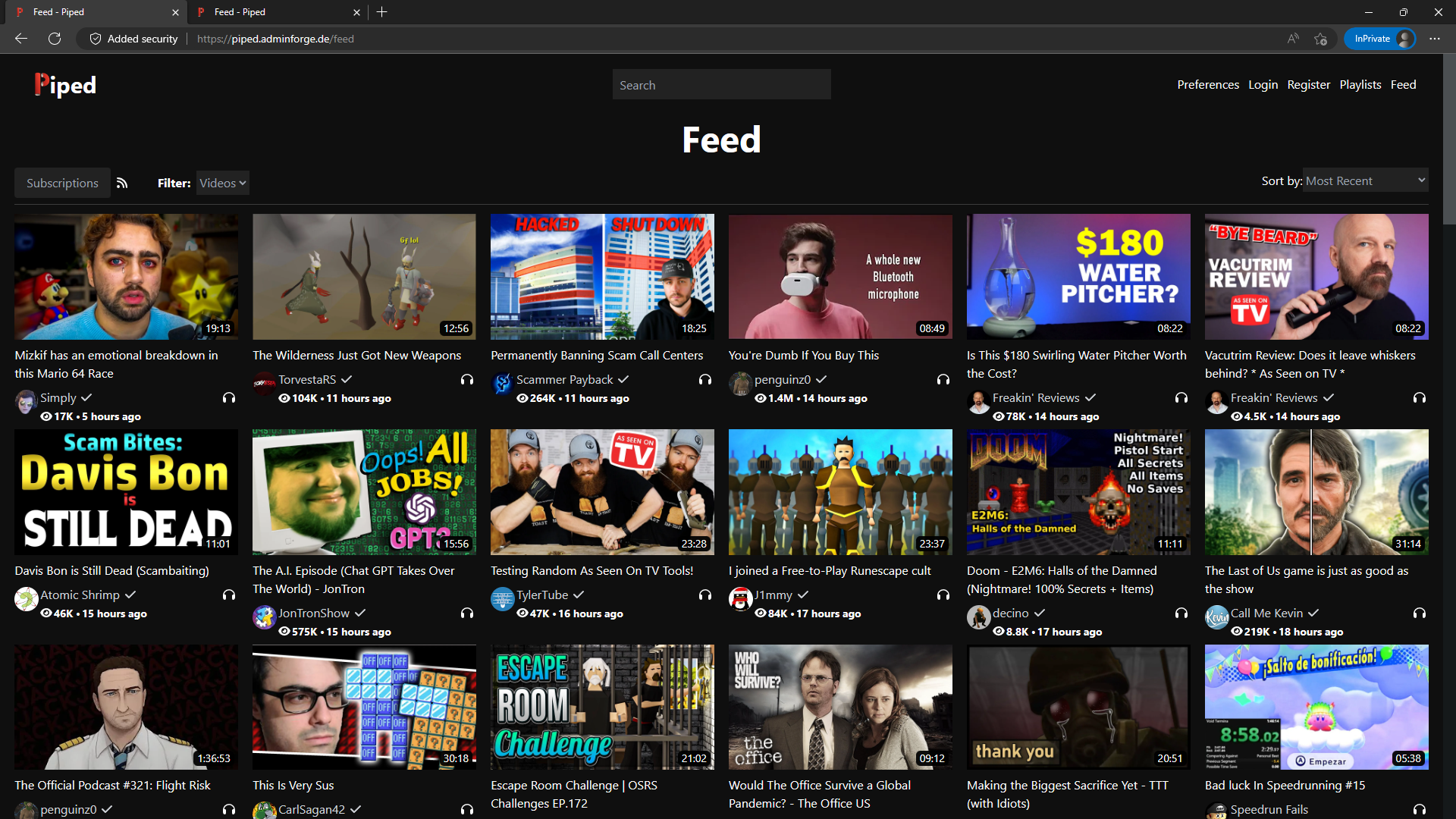The height and width of the screenshot is (819, 1456).
Task: Select headphones icon on JonTronShow's A.I. Episode
Action: tap(467, 614)
